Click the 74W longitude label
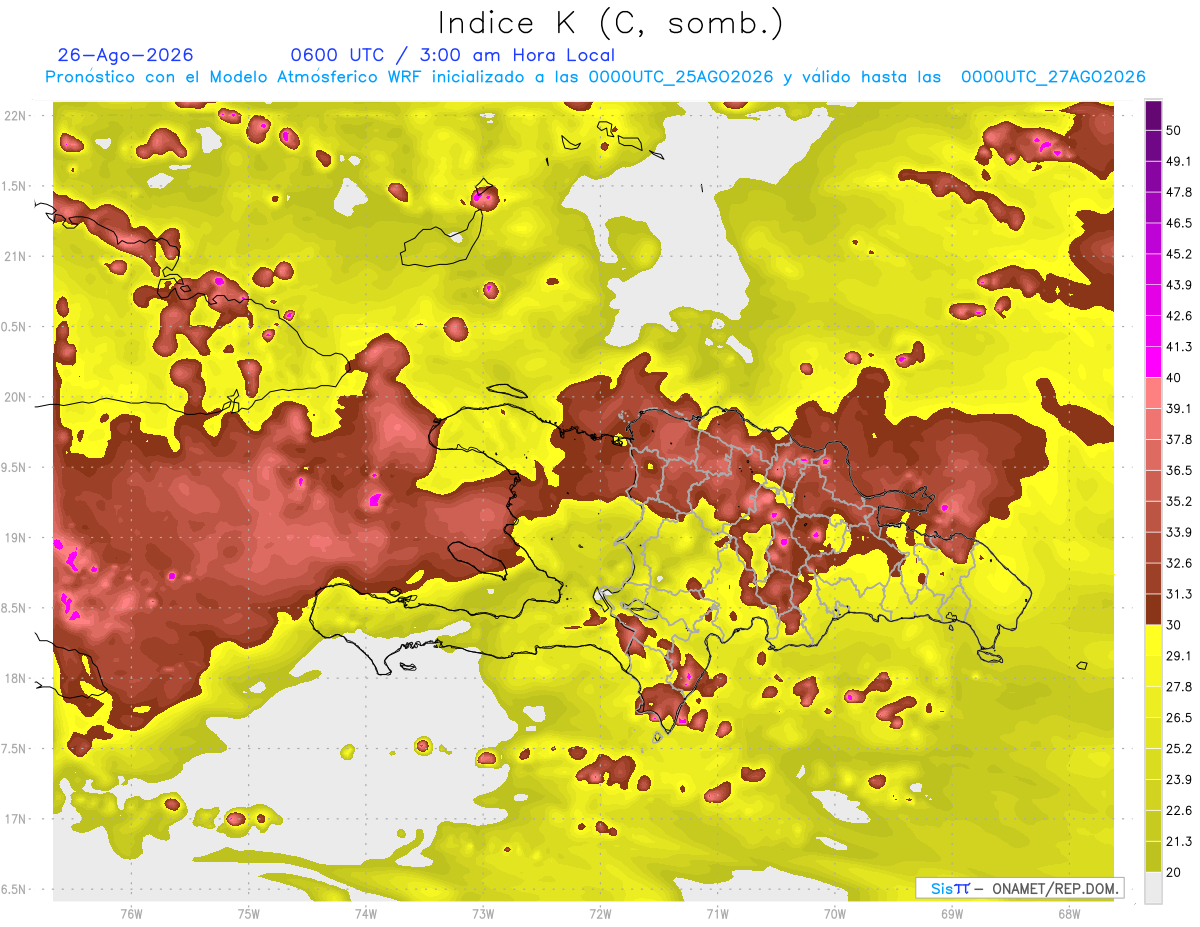Screen dimensions: 1200x927 [x=366, y=913]
